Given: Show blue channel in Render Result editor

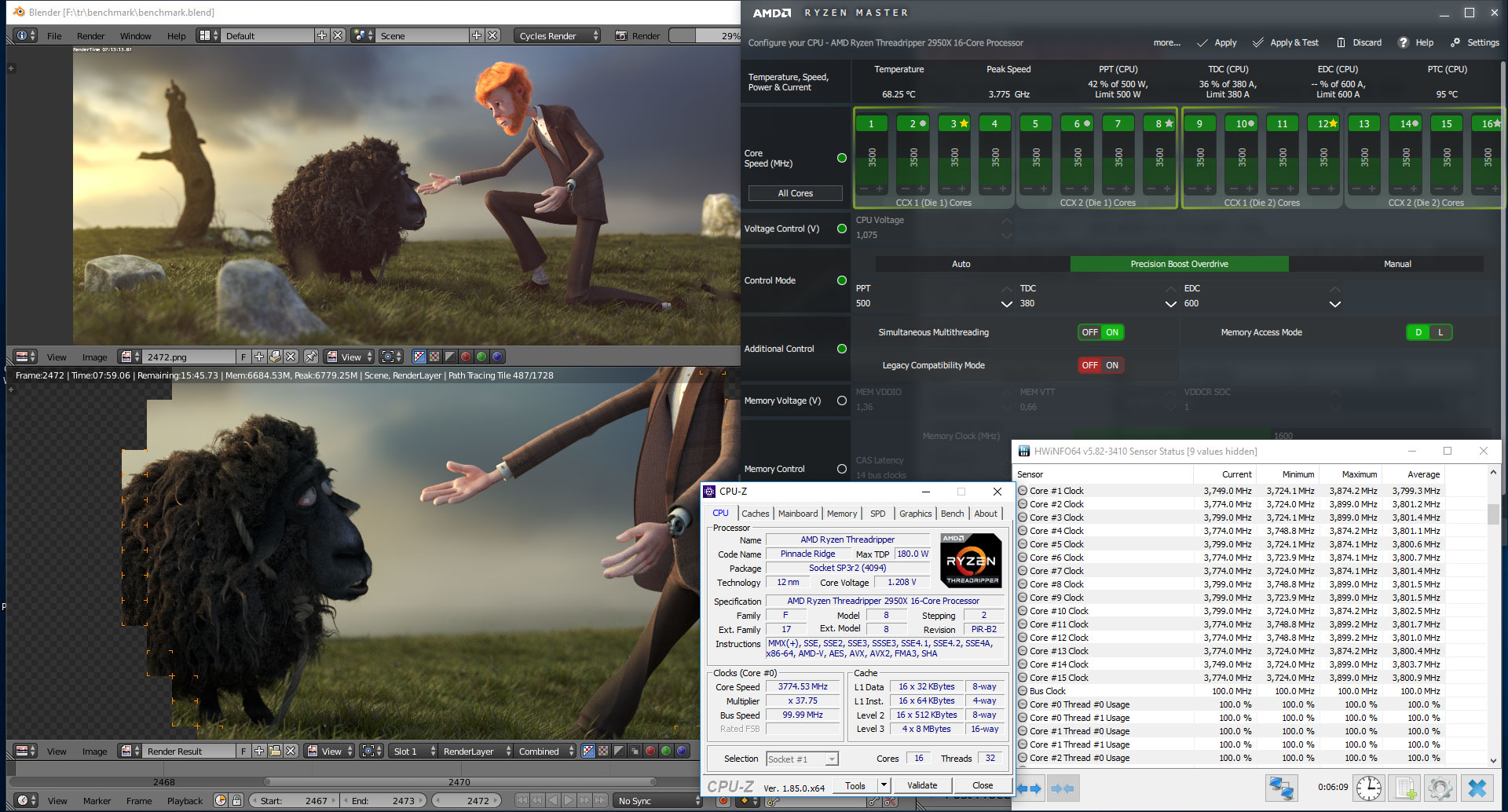Looking at the screenshot, I should tap(682, 751).
